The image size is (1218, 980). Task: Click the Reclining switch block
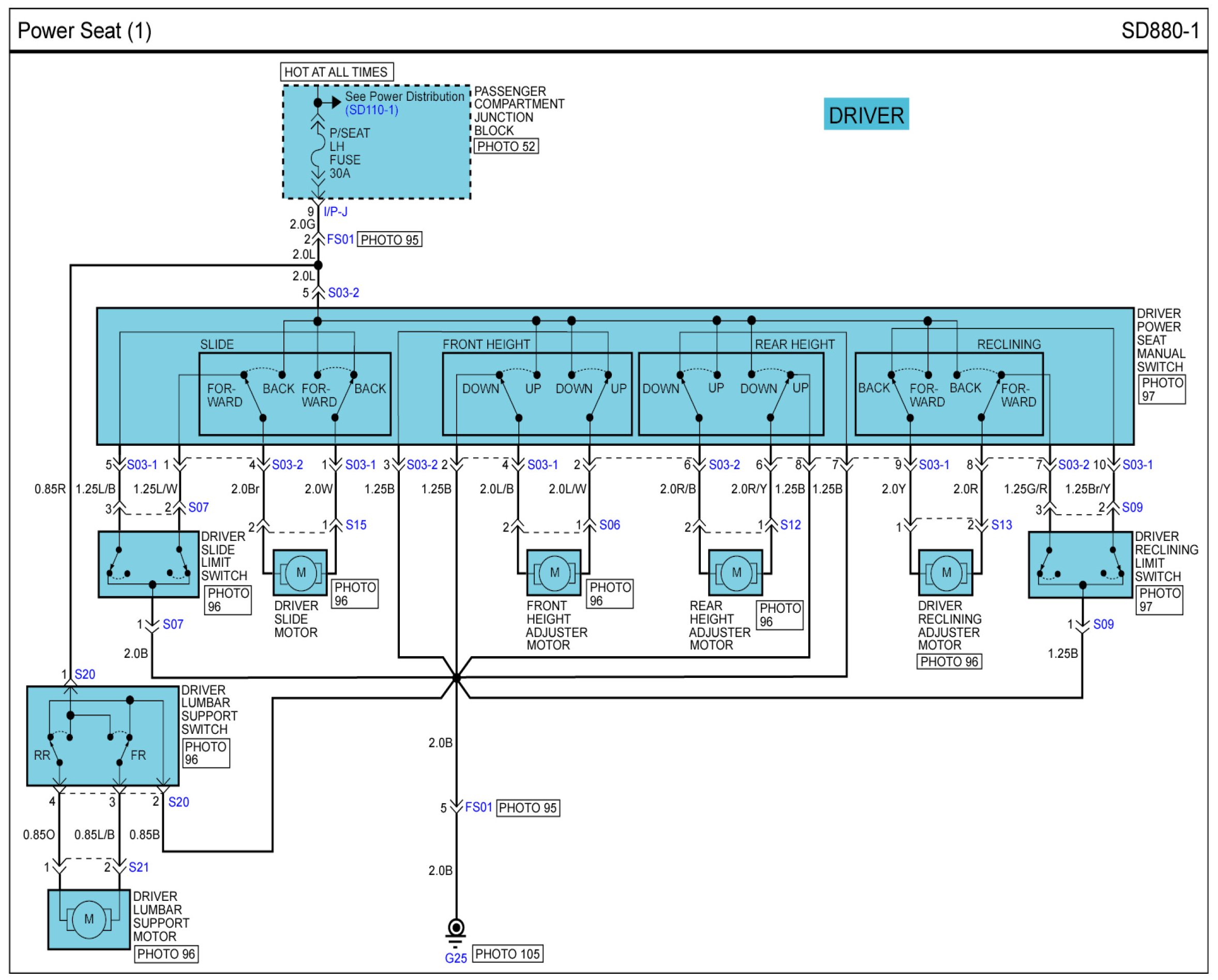click(949, 394)
